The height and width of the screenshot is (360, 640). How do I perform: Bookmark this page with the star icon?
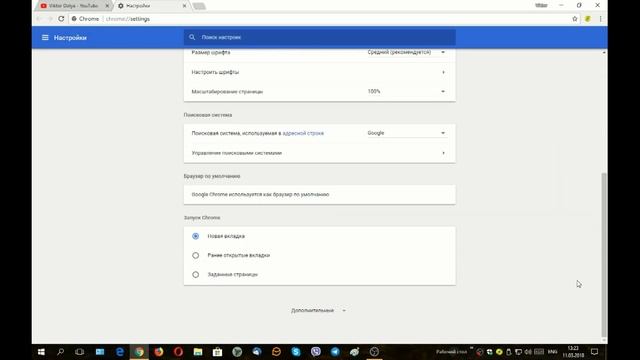(575, 19)
